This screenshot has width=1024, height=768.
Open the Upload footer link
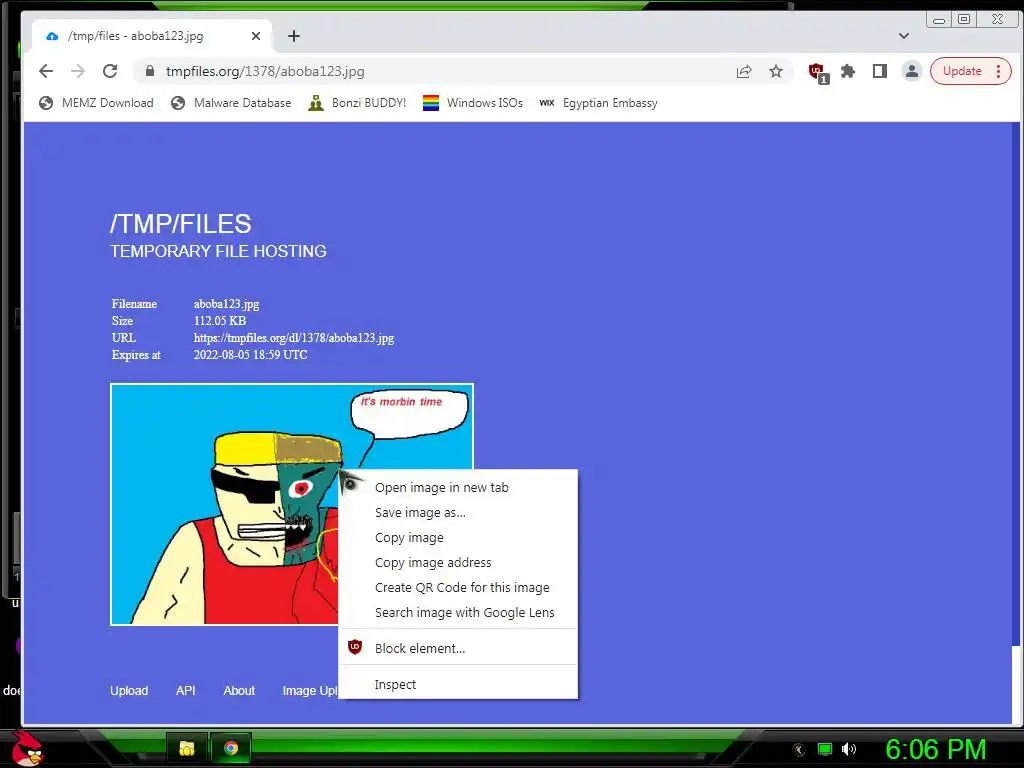pyautogui.click(x=129, y=691)
